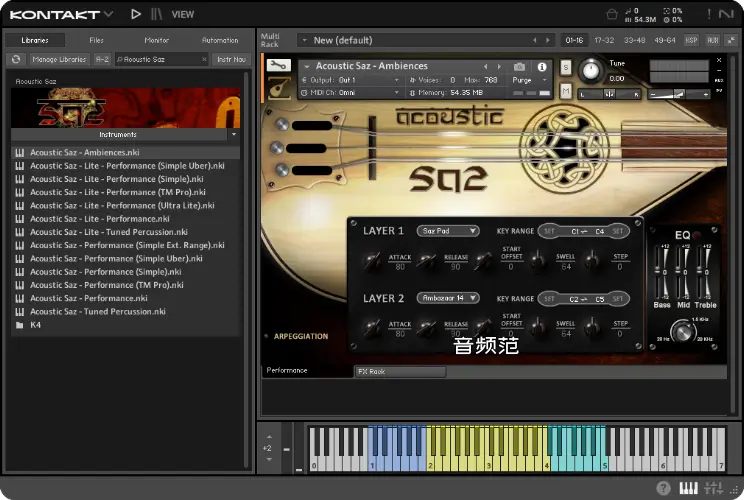
Task: Click the camera snapshot icon
Action: [518, 66]
